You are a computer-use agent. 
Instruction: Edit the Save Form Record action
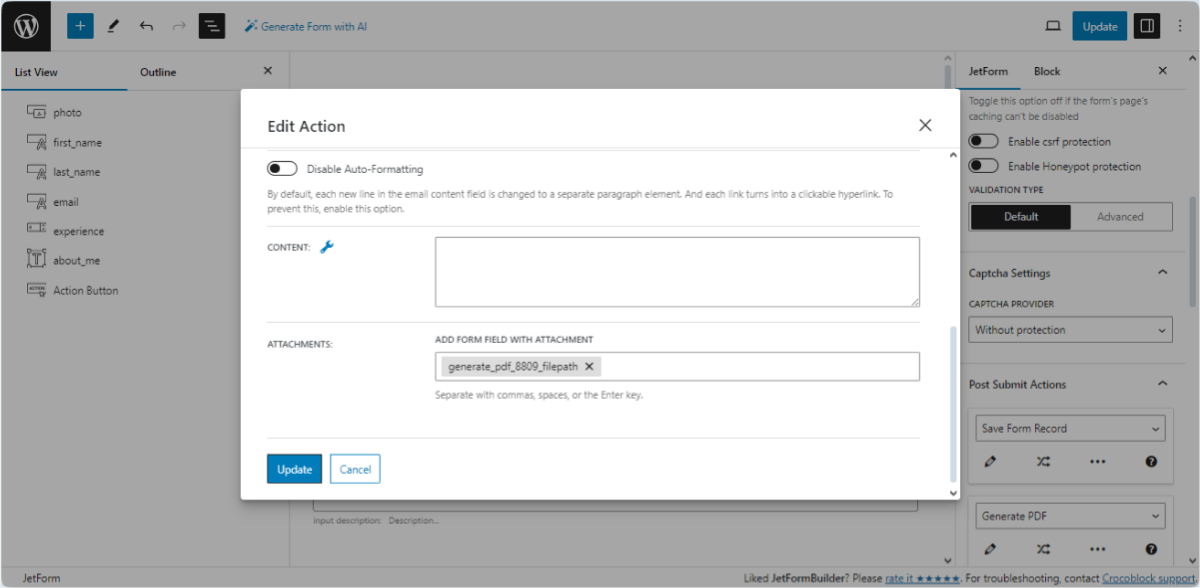click(x=992, y=461)
